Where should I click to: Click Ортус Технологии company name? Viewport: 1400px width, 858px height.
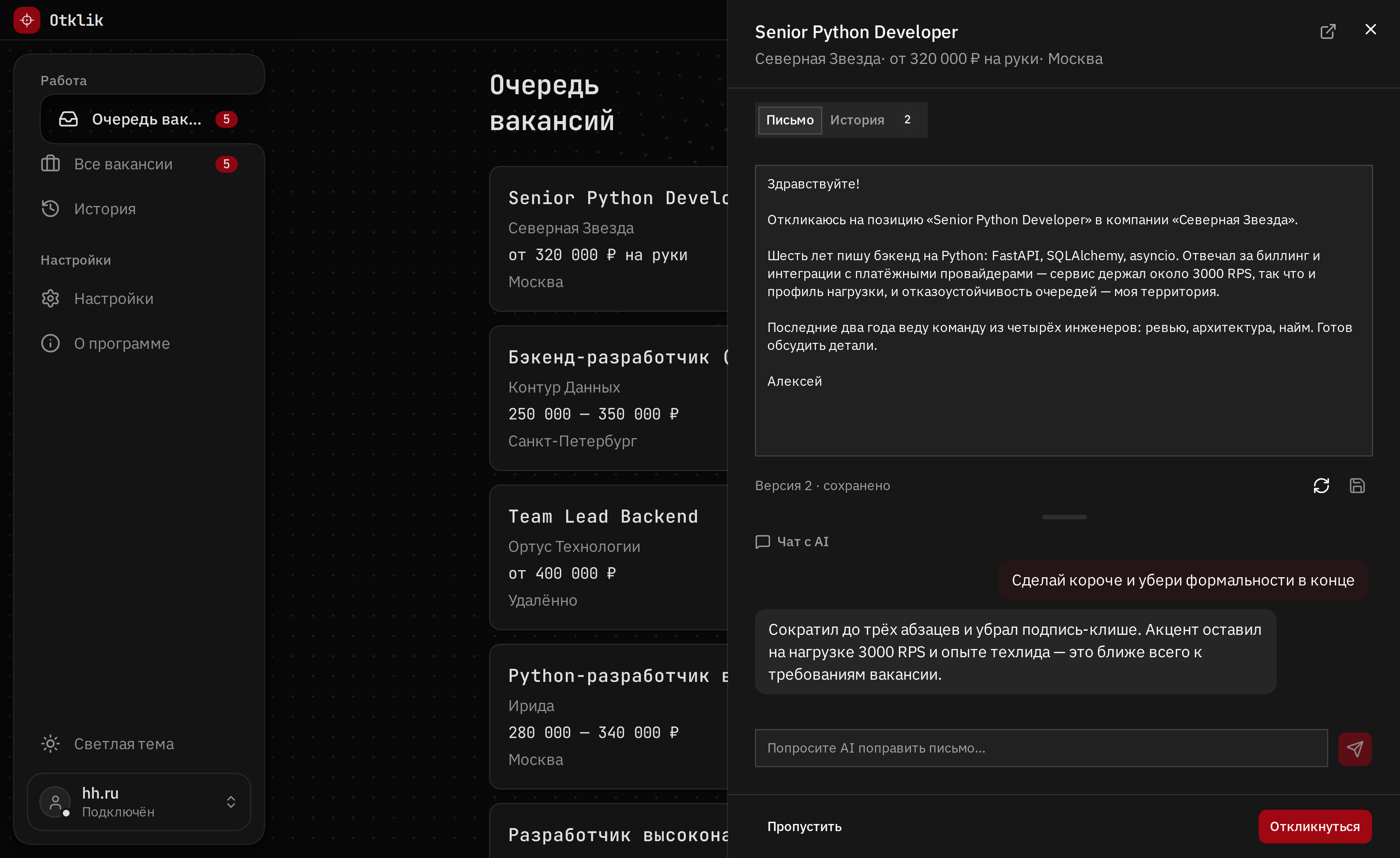(x=574, y=547)
